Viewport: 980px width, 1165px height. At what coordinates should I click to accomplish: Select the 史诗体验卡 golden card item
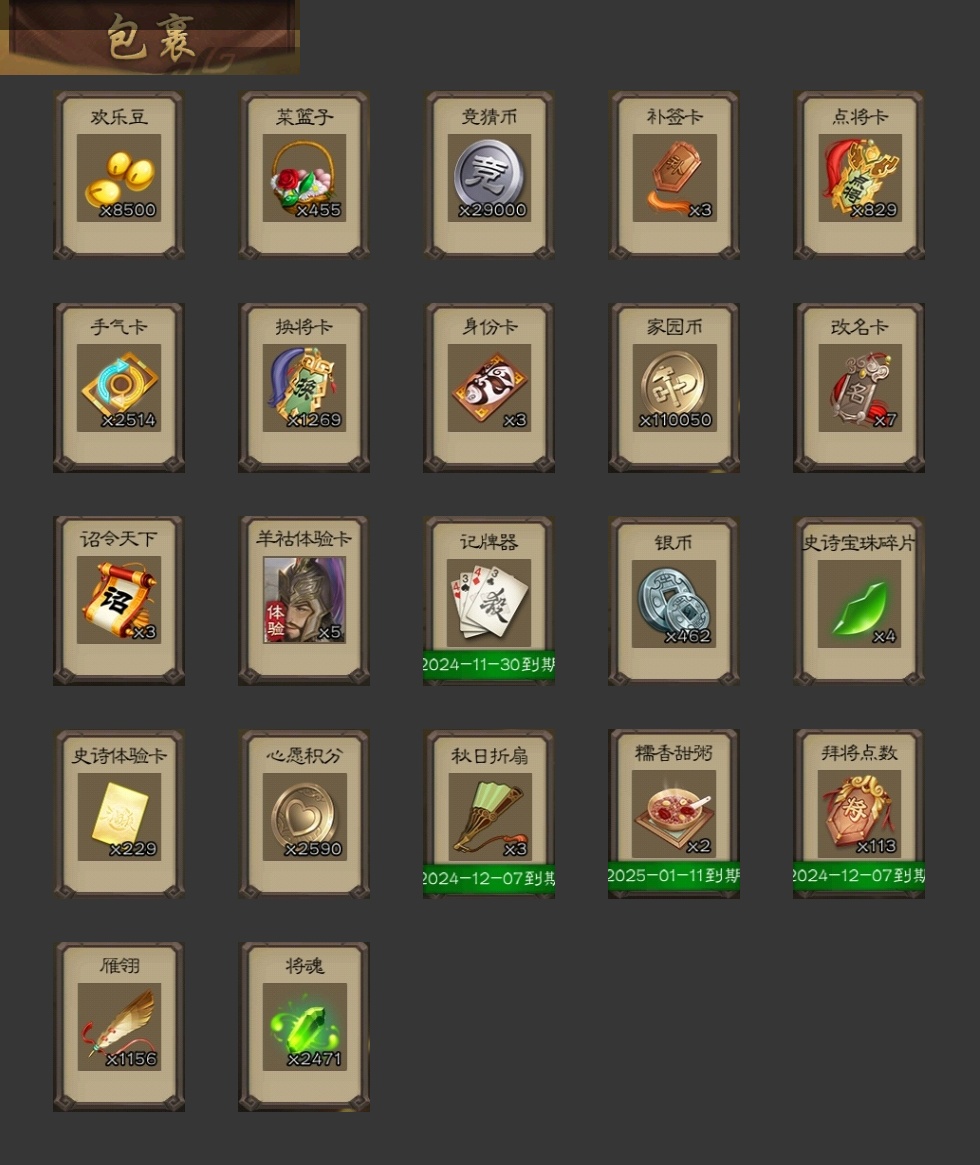point(119,814)
